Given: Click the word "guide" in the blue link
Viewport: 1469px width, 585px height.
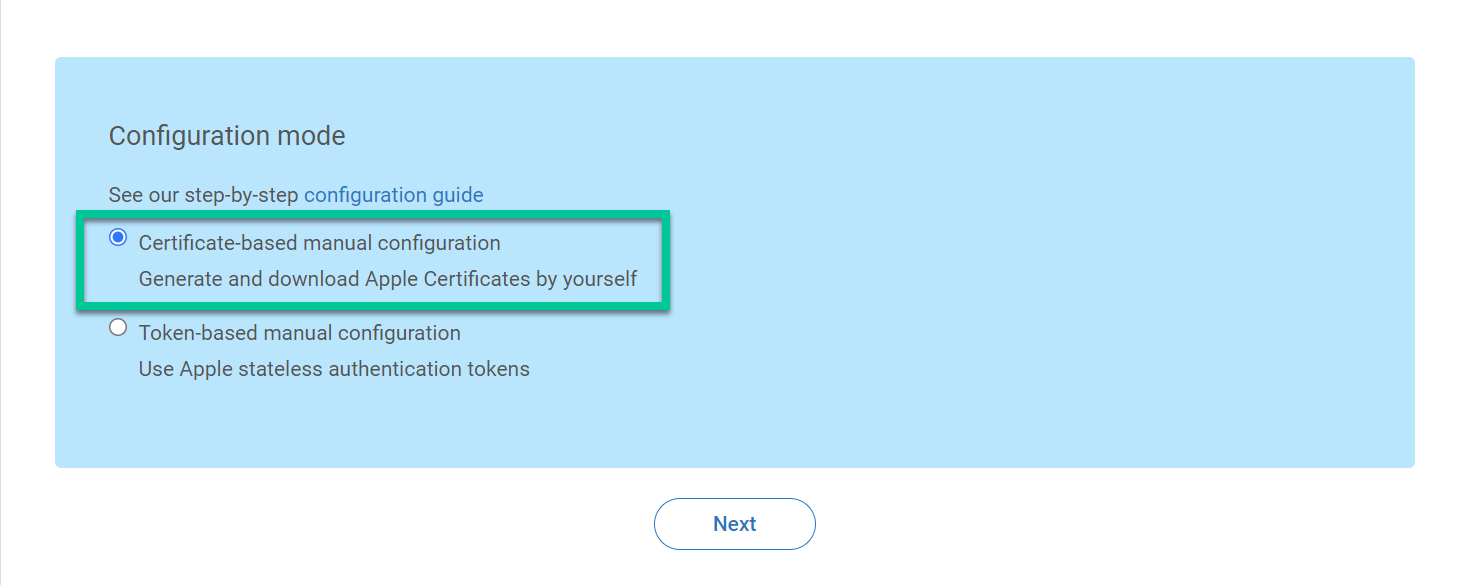Looking at the screenshot, I should (458, 195).
